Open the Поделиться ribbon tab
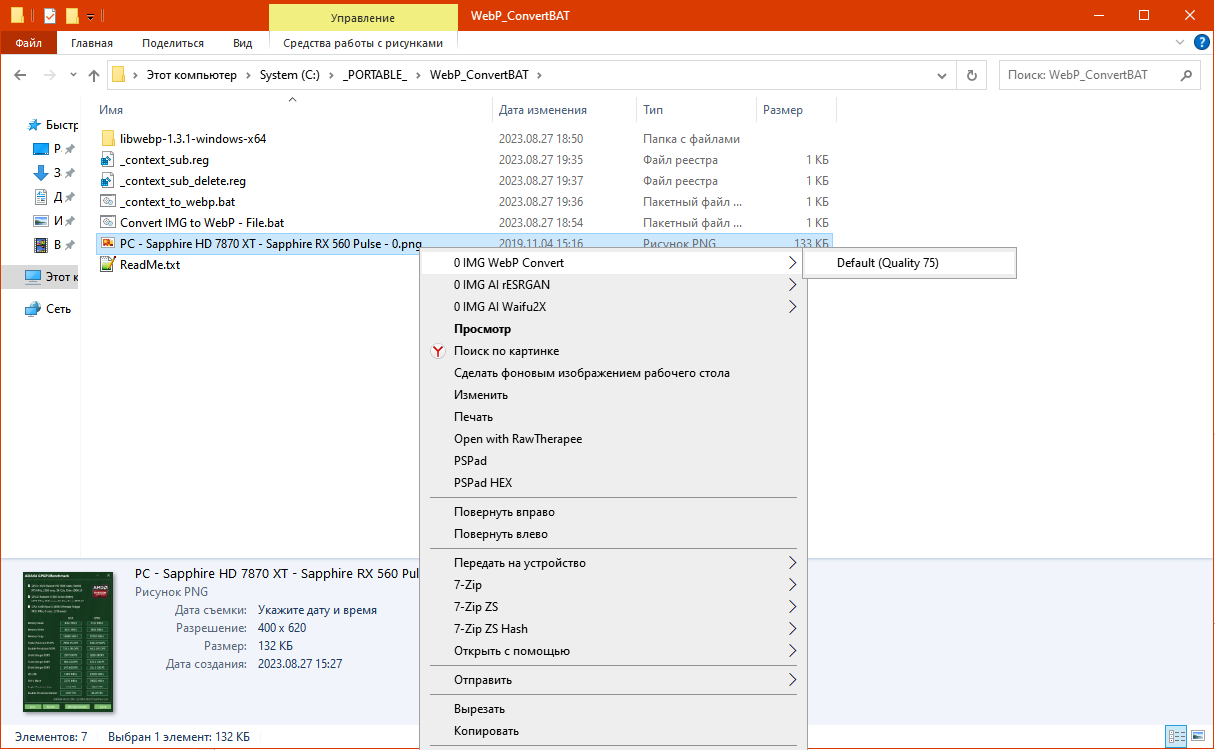The image size is (1215, 750). [x=173, y=43]
